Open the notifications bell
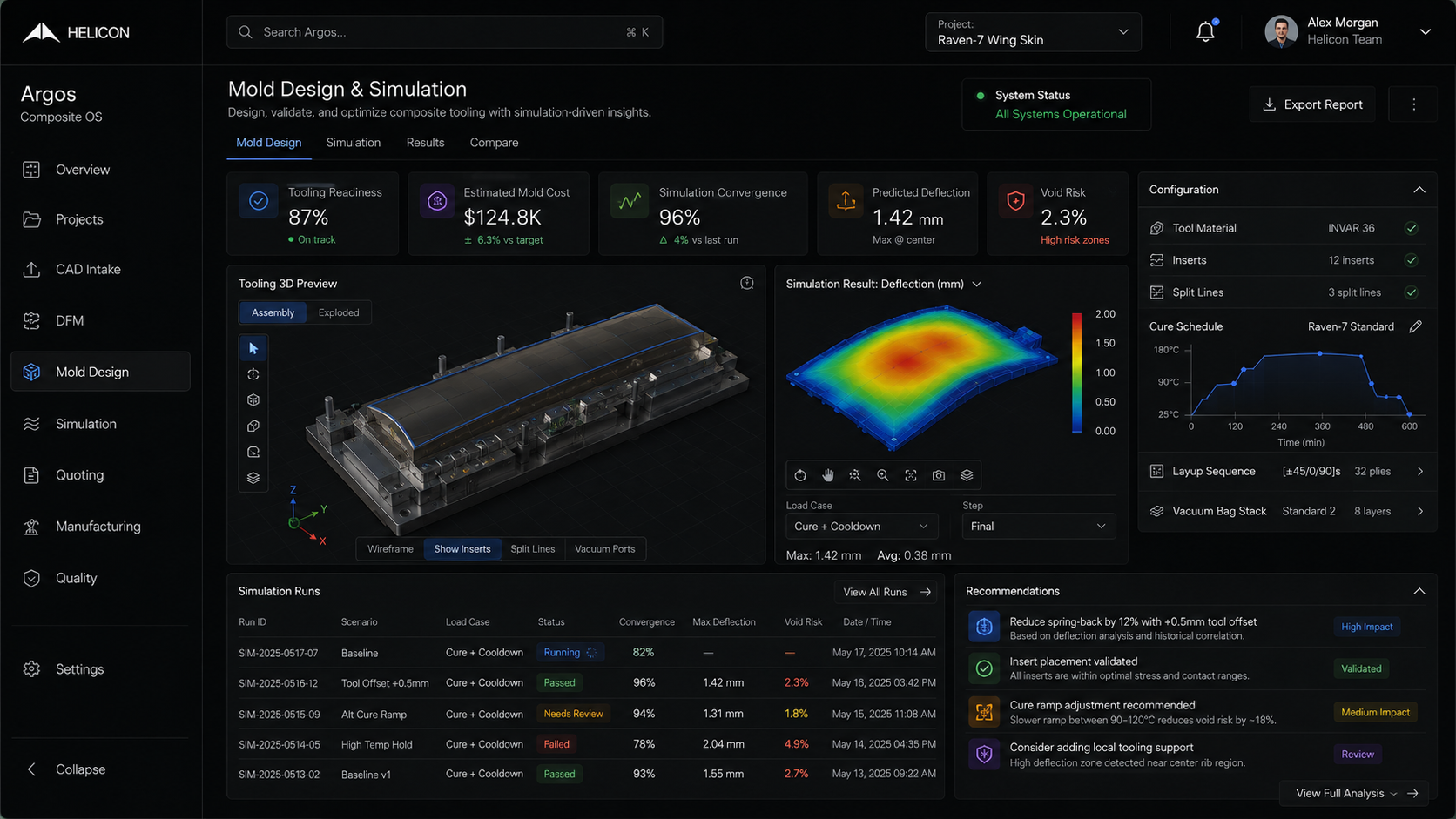The height and width of the screenshot is (819, 1456). (x=1206, y=32)
